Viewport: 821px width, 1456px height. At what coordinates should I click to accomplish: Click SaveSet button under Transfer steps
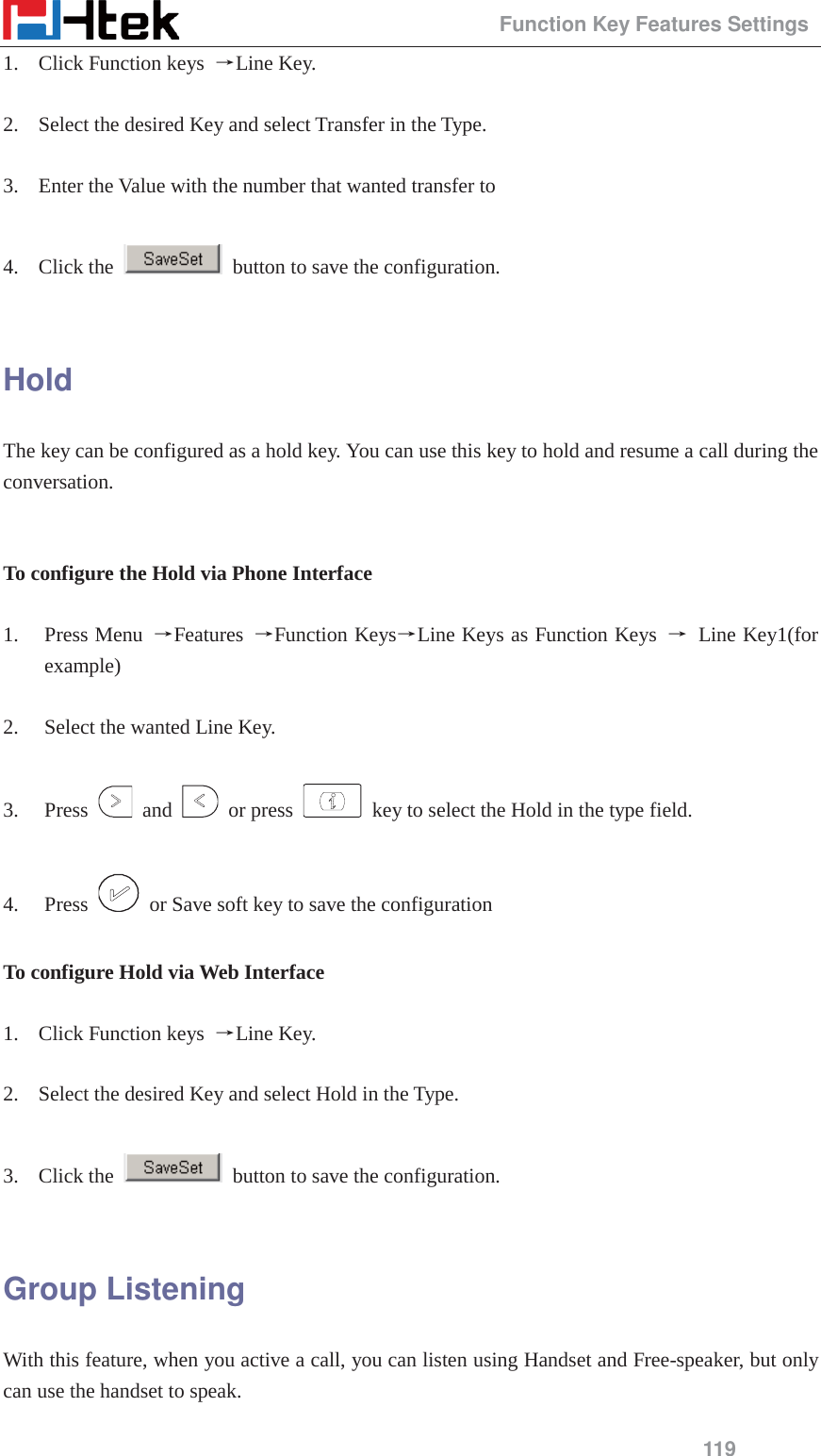pyautogui.click(x=172, y=258)
